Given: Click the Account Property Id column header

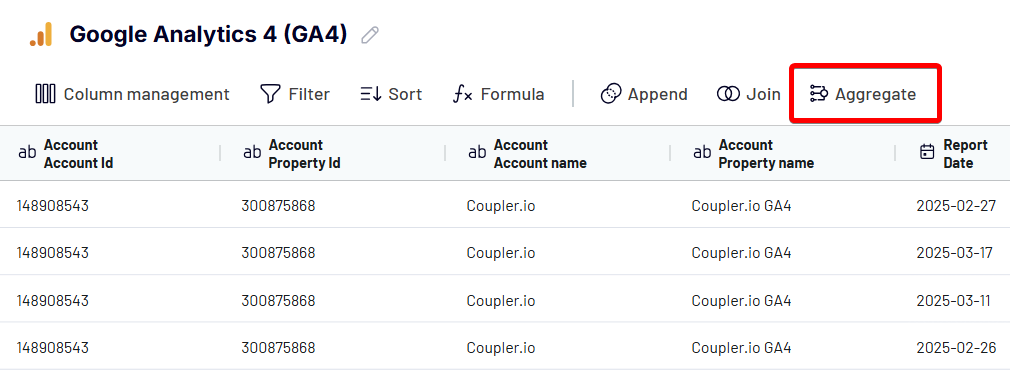Looking at the screenshot, I should point(304,154).
